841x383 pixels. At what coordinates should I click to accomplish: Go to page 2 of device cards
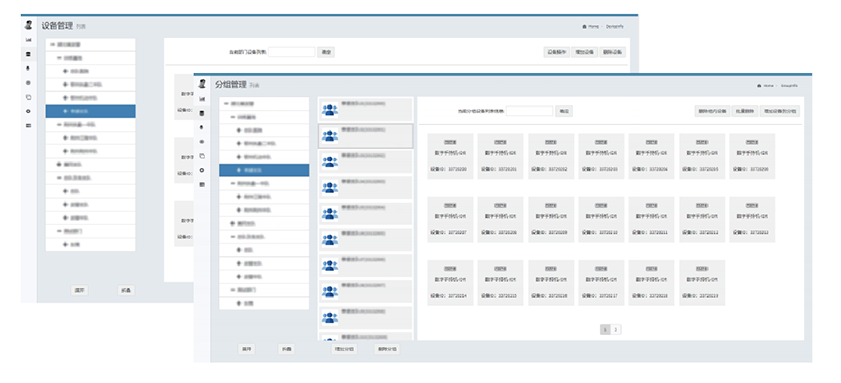click(x=616, y=330)
